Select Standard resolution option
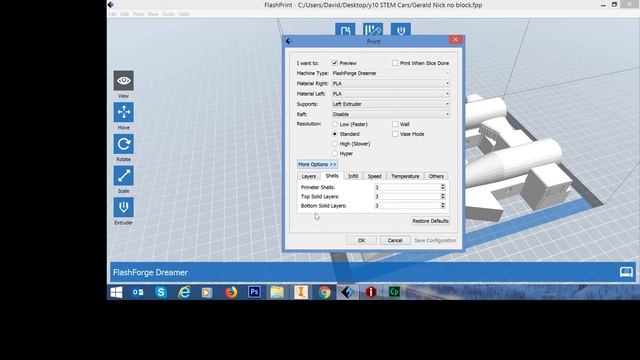This screenshot has width=640, height=360. (x=335, y=134)
